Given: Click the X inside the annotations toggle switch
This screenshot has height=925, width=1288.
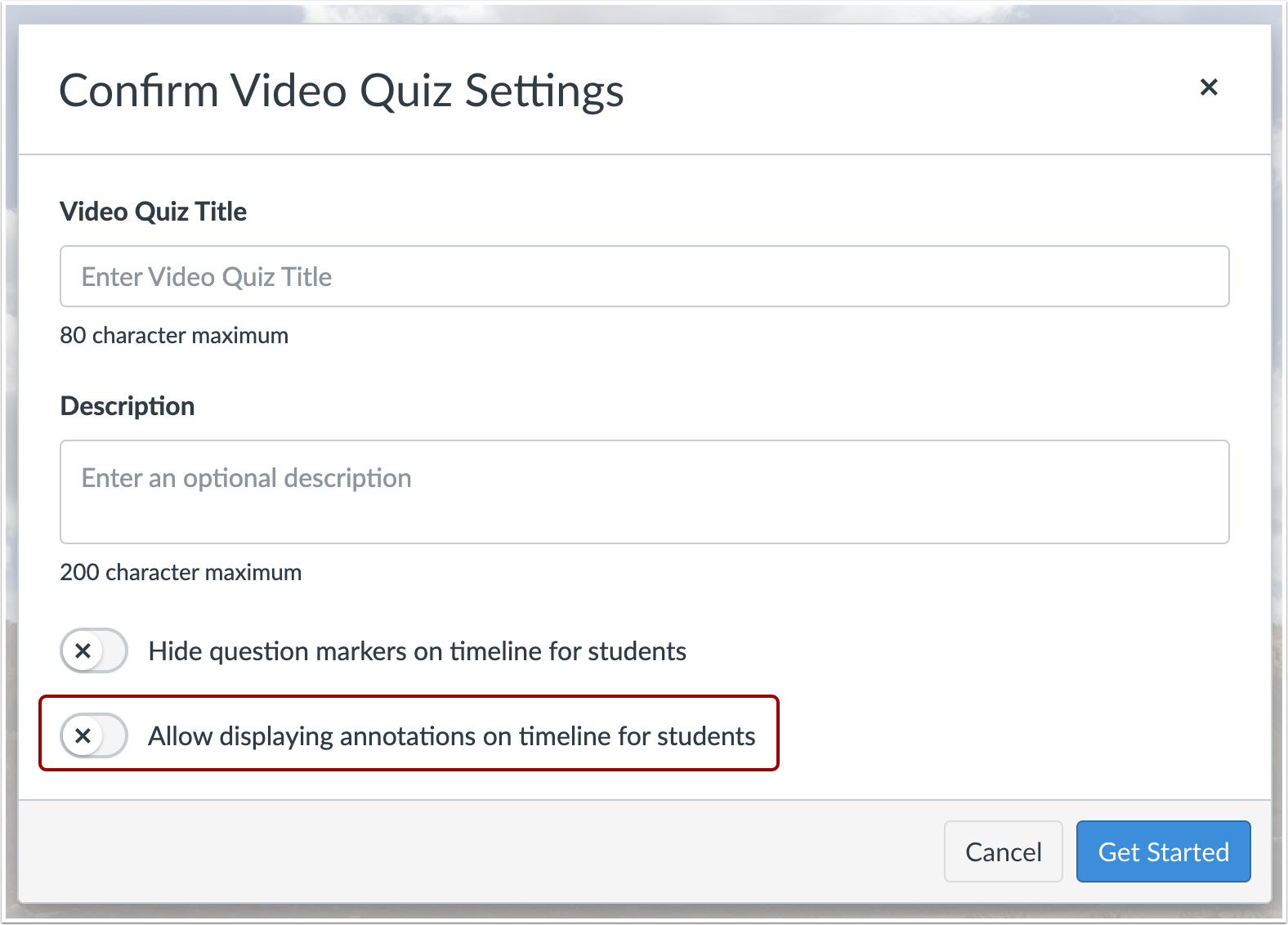Looking at the screenshot, I should (x=83, y=736).
